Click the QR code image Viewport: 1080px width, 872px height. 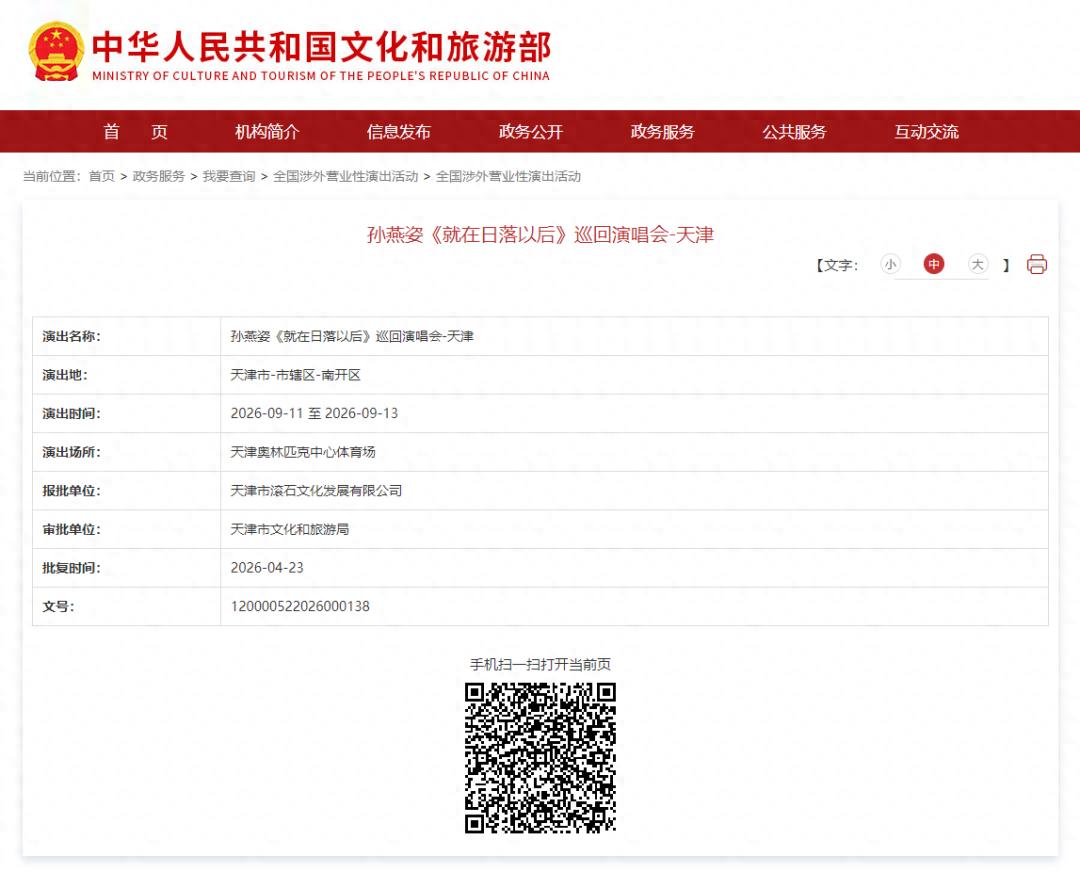coord(540,757)
